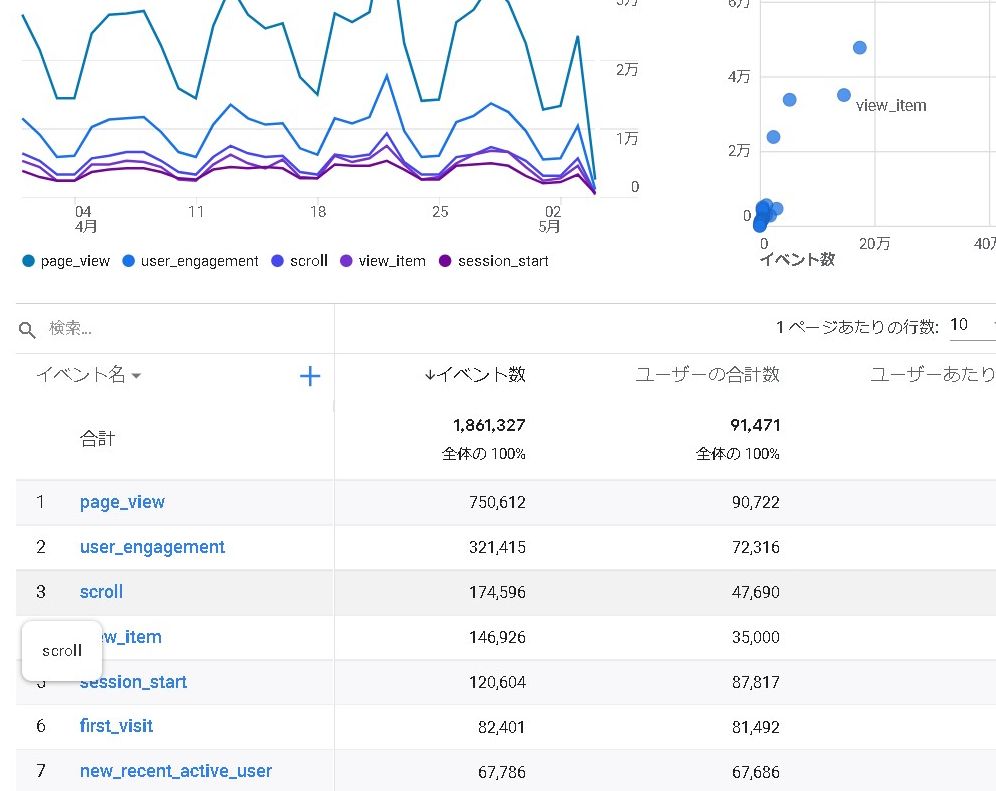The image size is (996, 791).
Task: Open the user_engagement event link
Action: (x=152, y=547)
